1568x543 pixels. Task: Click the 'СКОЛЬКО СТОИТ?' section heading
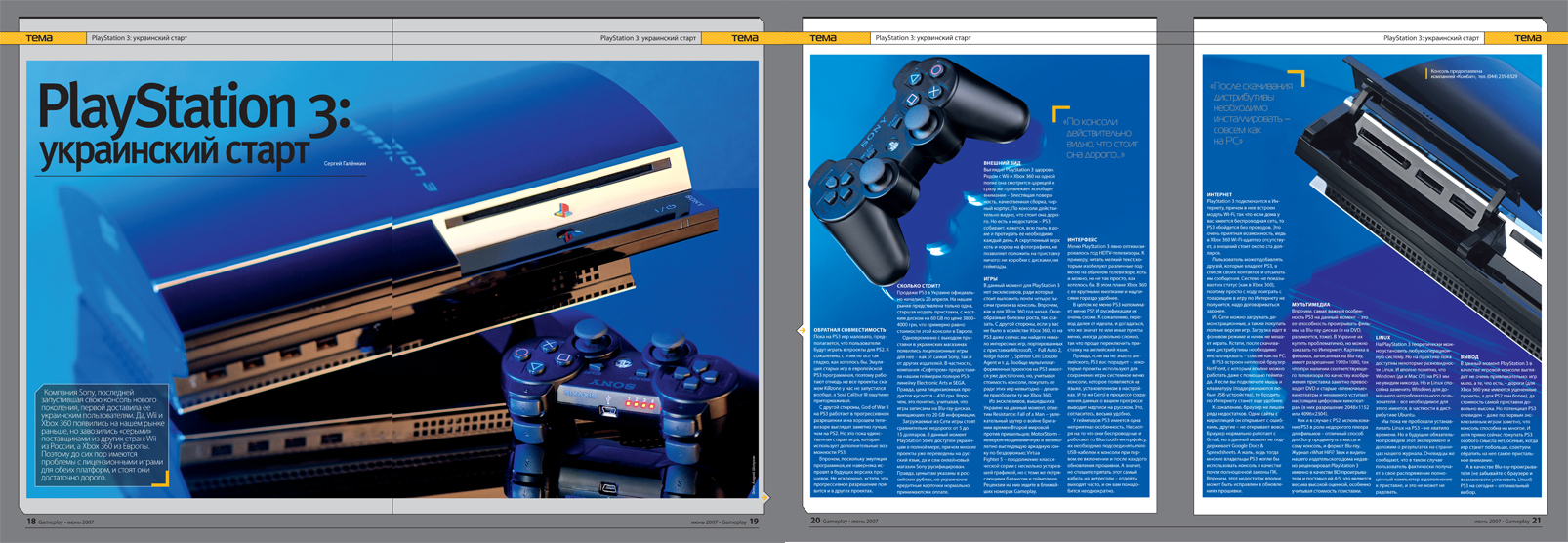pos(920,286)
